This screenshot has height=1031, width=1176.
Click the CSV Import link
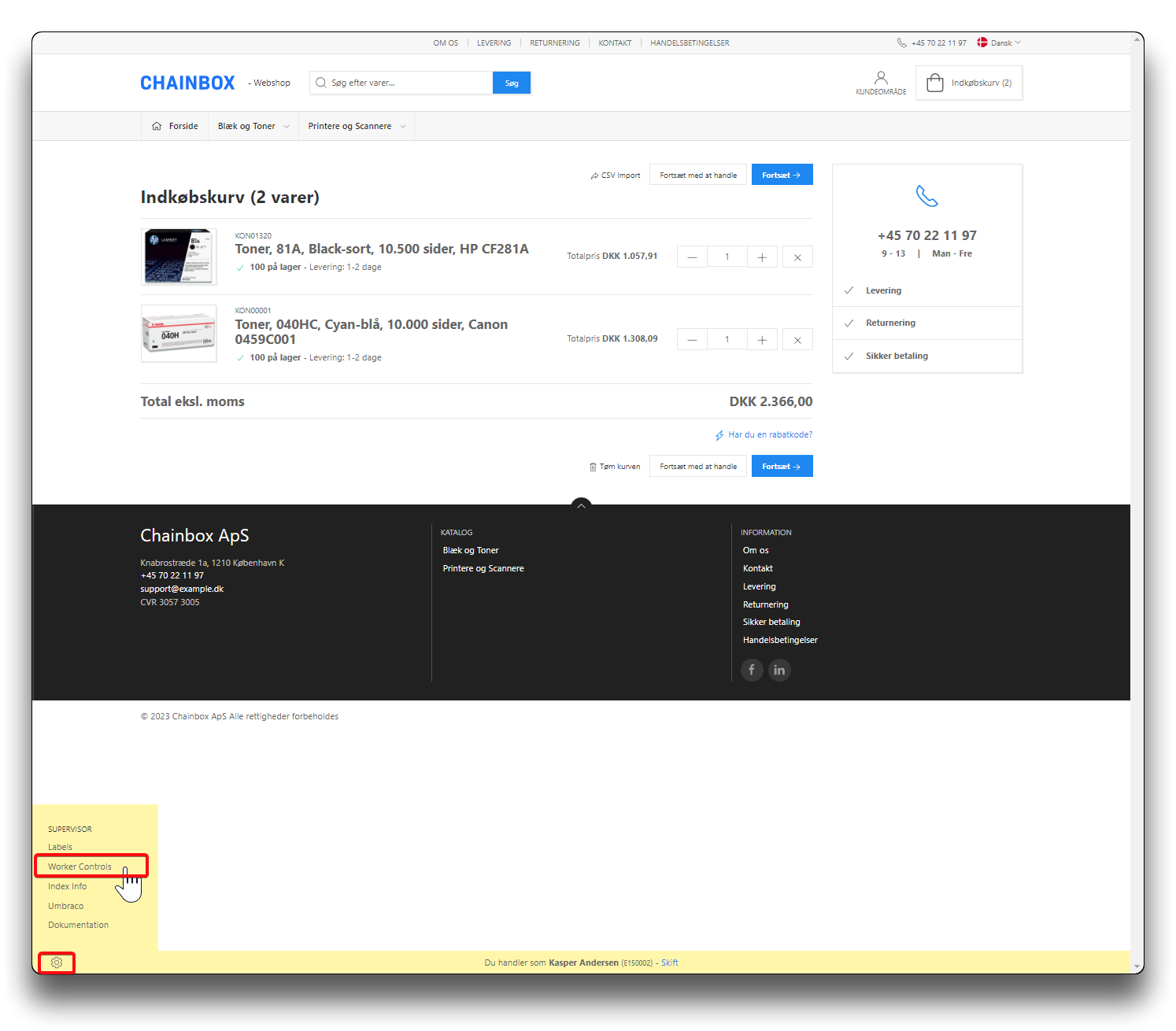616,176
